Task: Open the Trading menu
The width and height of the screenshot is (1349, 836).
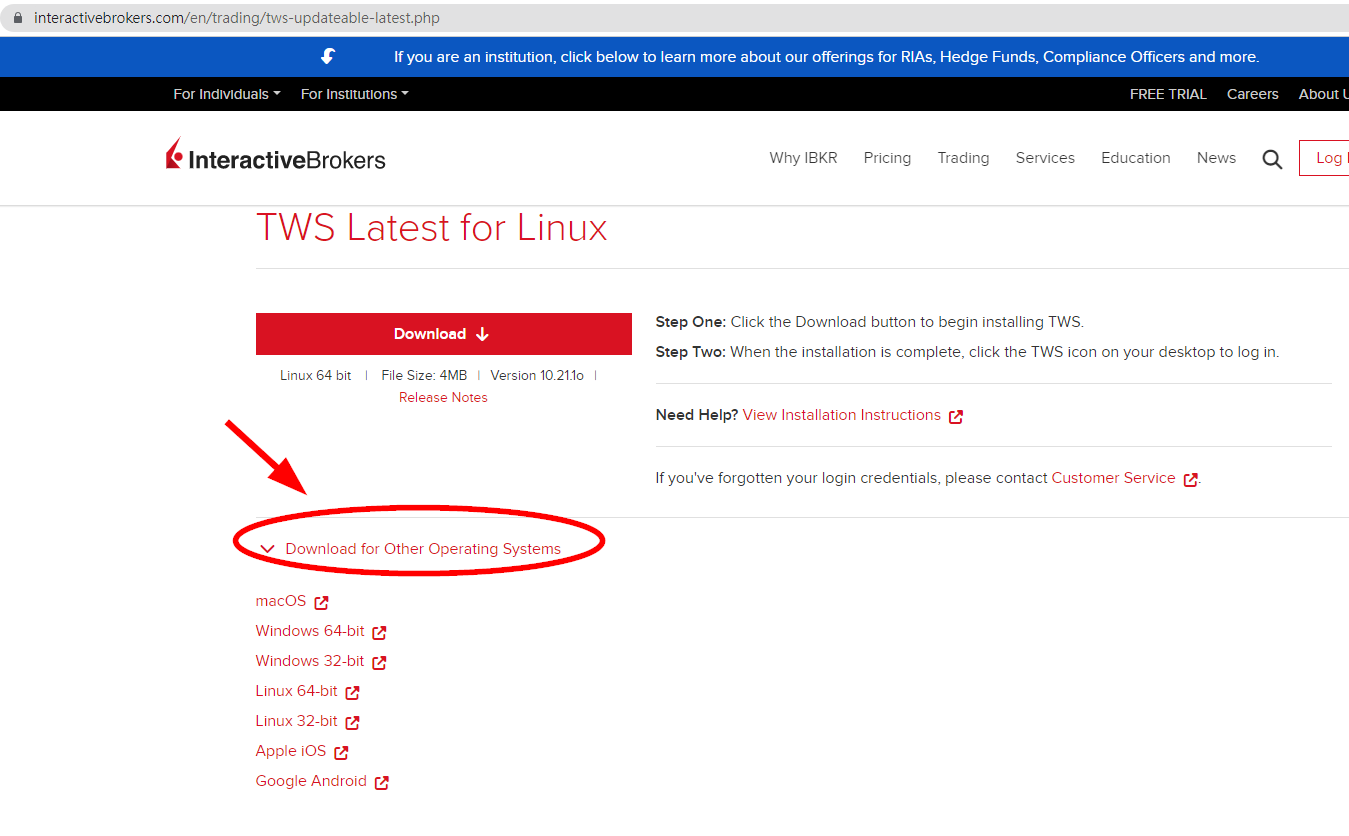Action: click(x=963, y=158)
